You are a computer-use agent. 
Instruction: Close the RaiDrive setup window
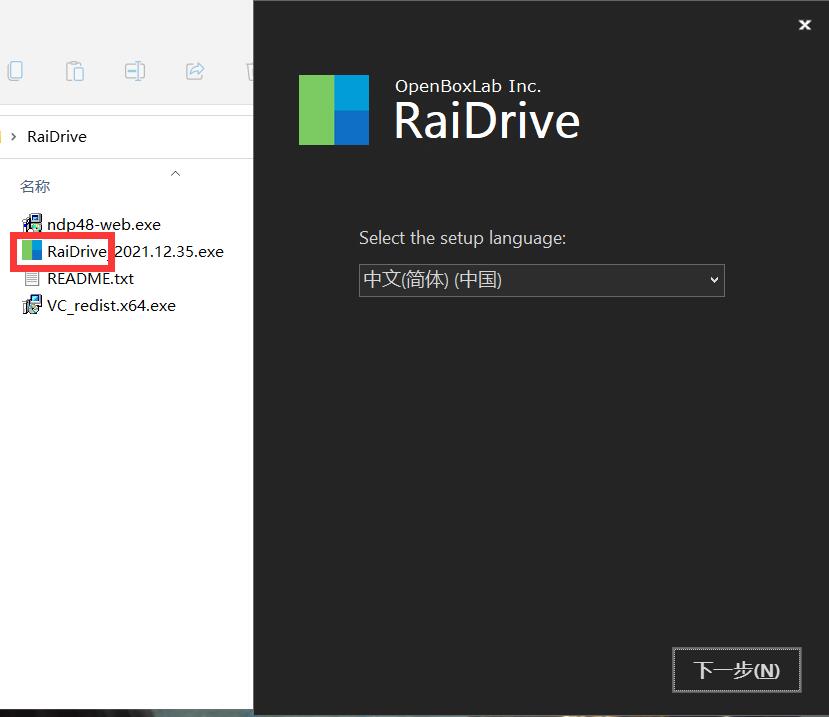(805, 25)
